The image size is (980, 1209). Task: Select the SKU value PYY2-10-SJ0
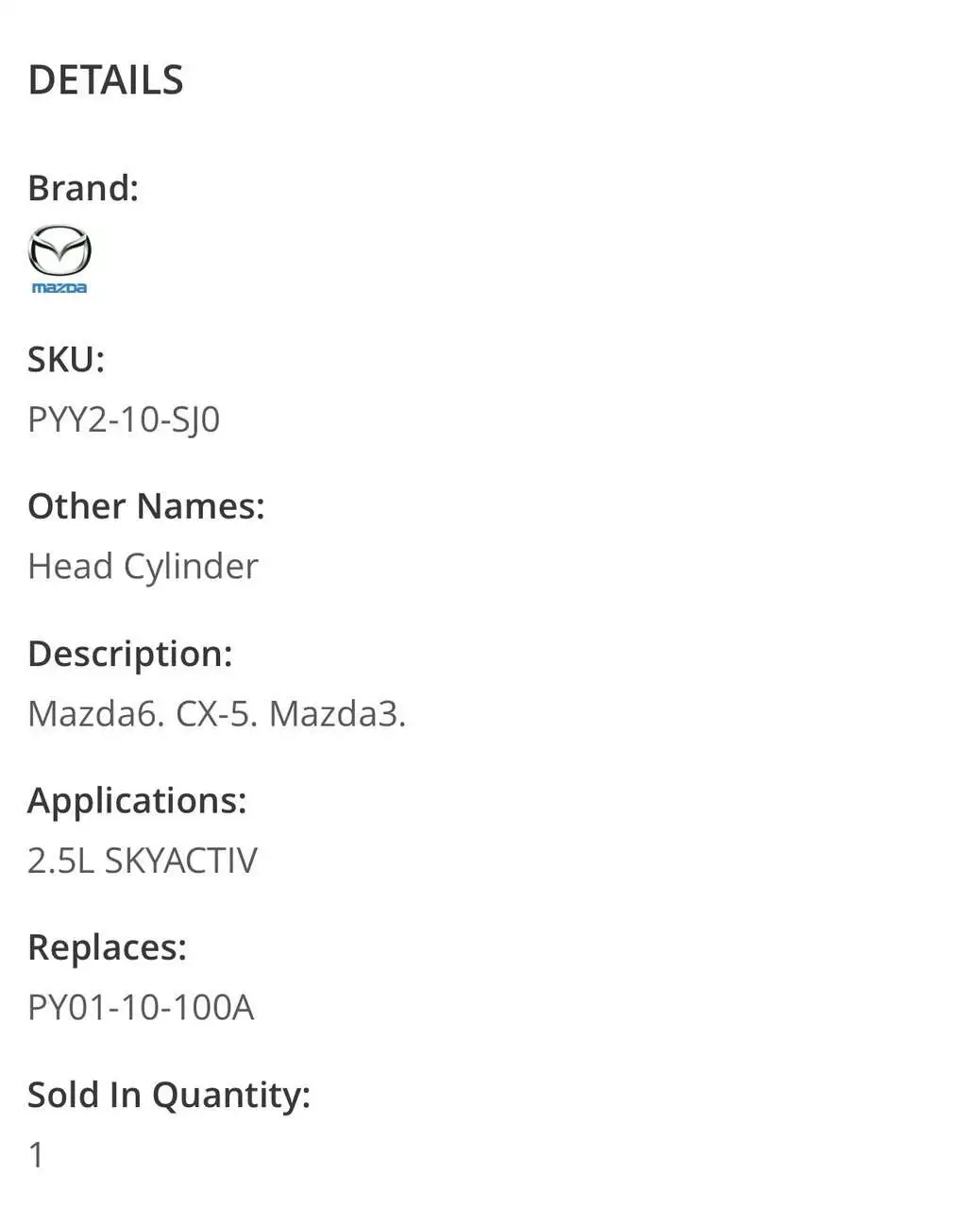(124, 419)
